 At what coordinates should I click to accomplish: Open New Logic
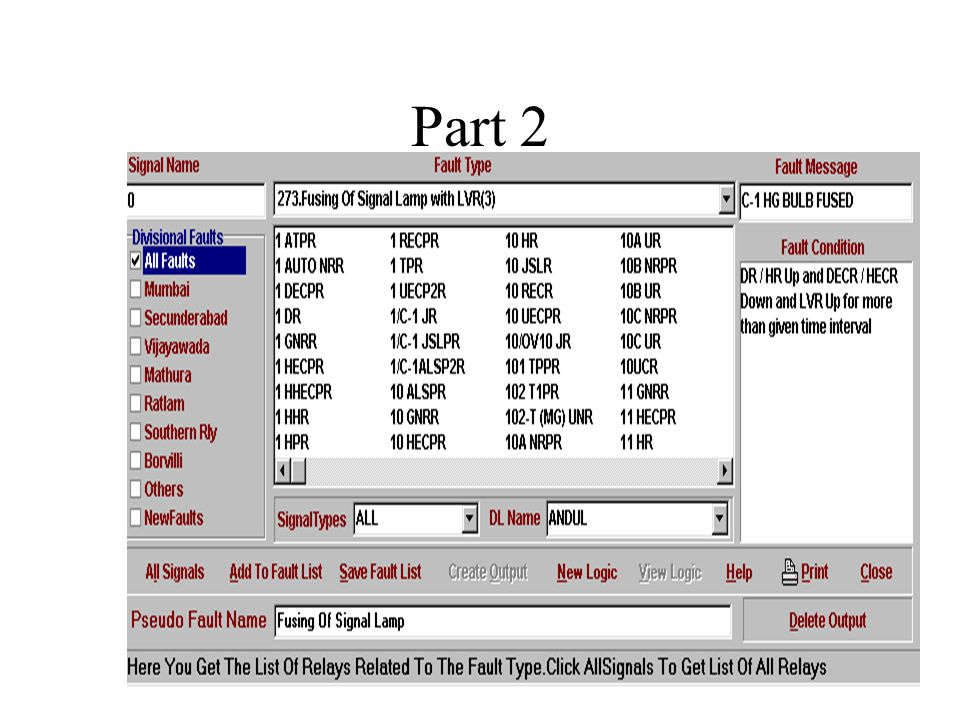pos(587,572)
